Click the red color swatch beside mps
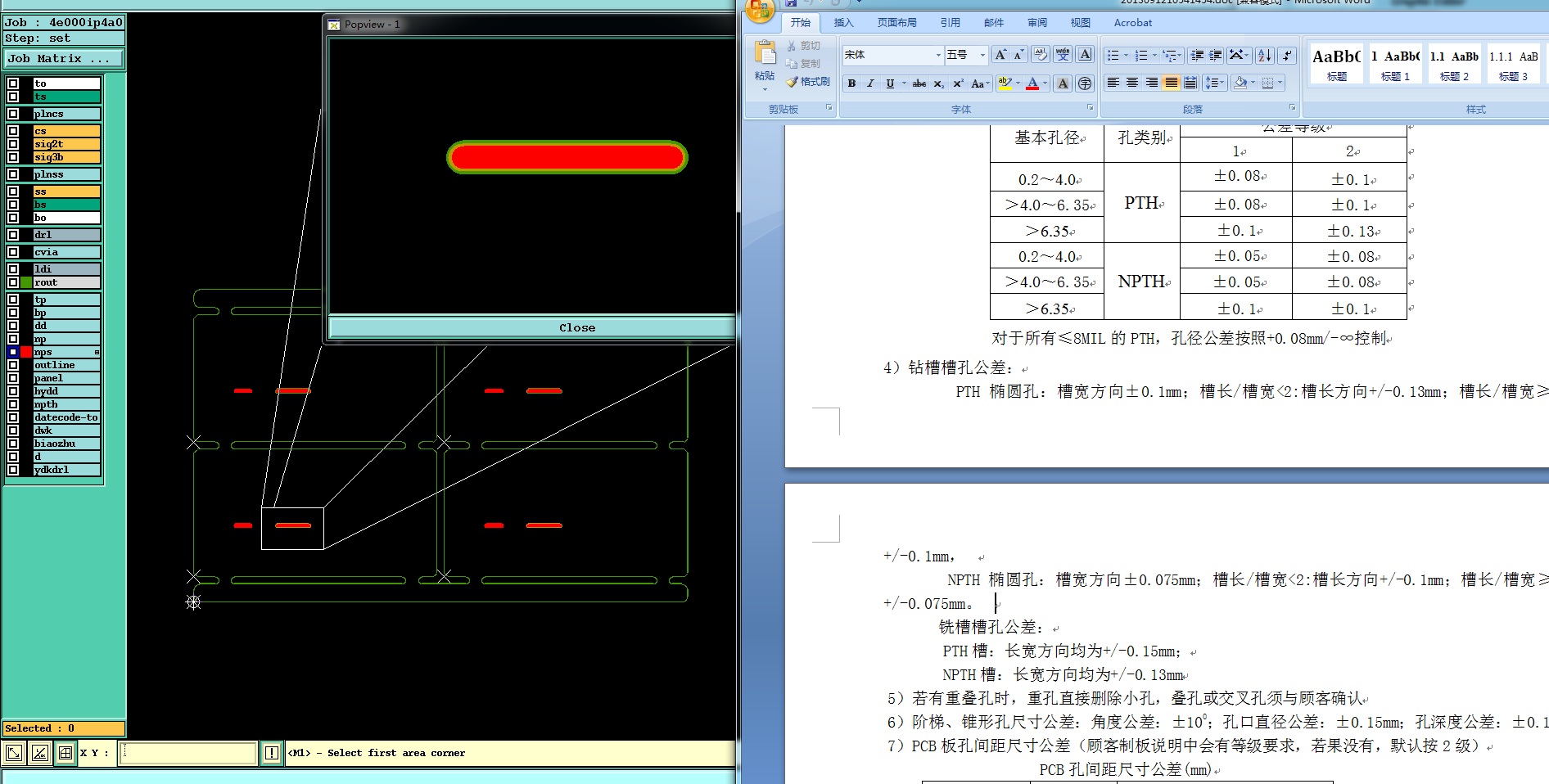1549x784 pixels. coord(27,352)
